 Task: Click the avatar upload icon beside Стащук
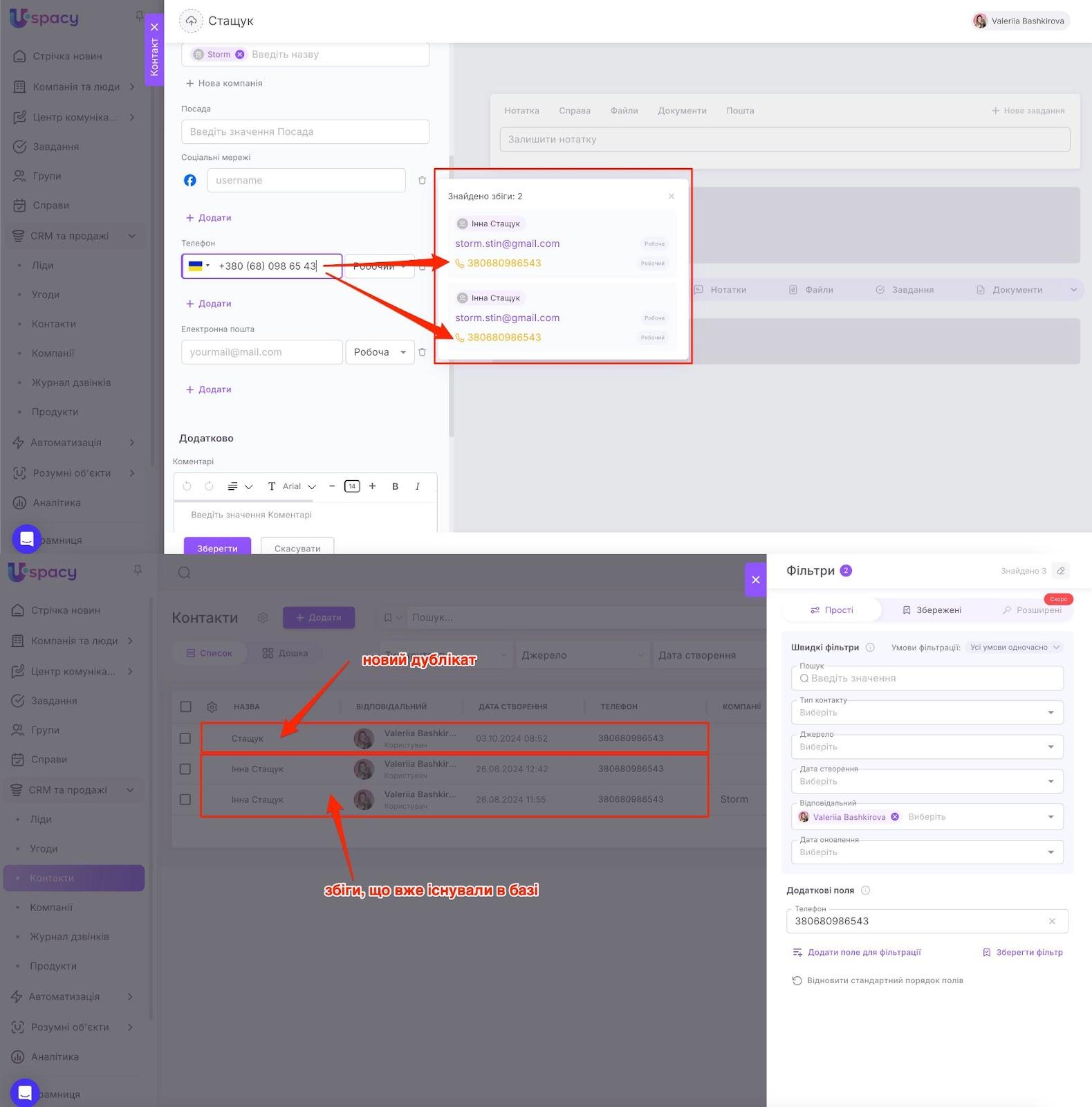click(191, 21)
